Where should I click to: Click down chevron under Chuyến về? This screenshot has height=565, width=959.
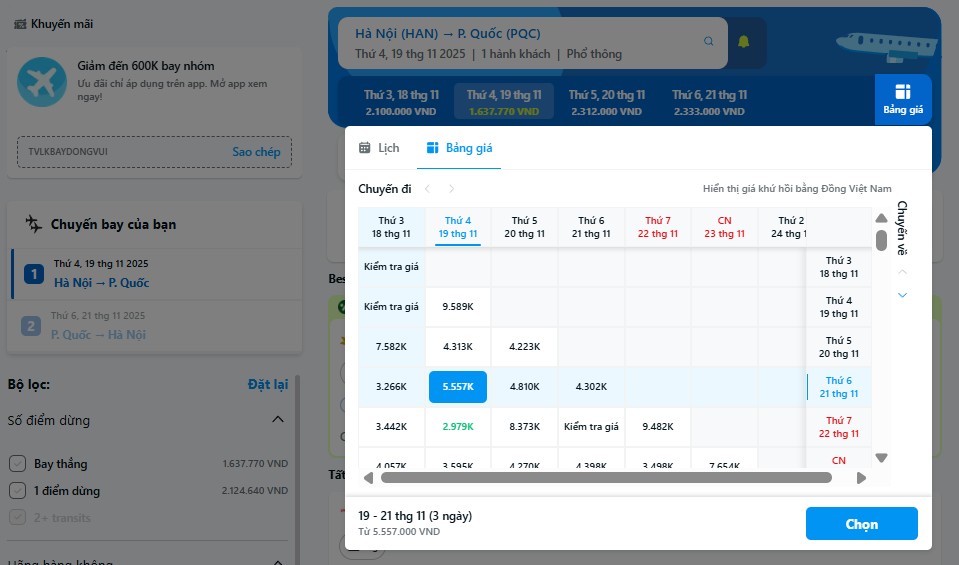(902, 295)
